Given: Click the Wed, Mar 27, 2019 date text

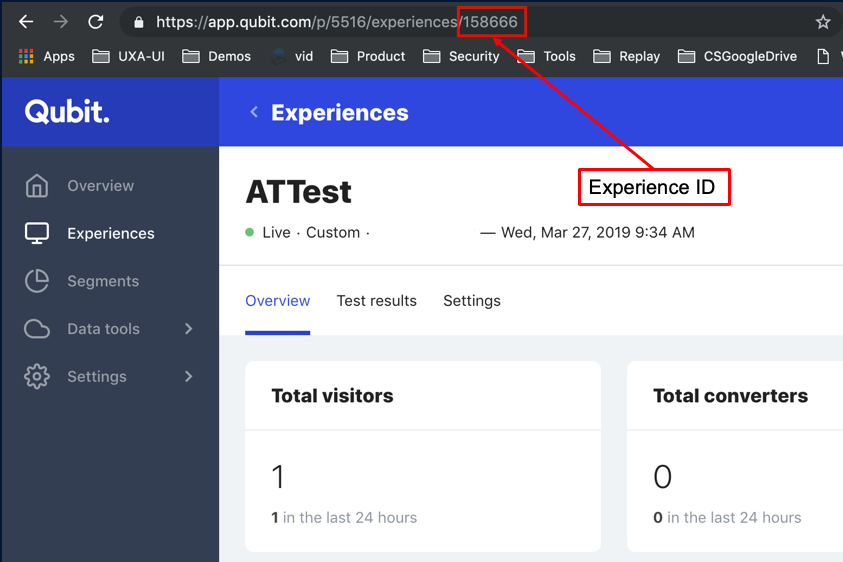Looking at the screenshot, I should click(598, 232).
